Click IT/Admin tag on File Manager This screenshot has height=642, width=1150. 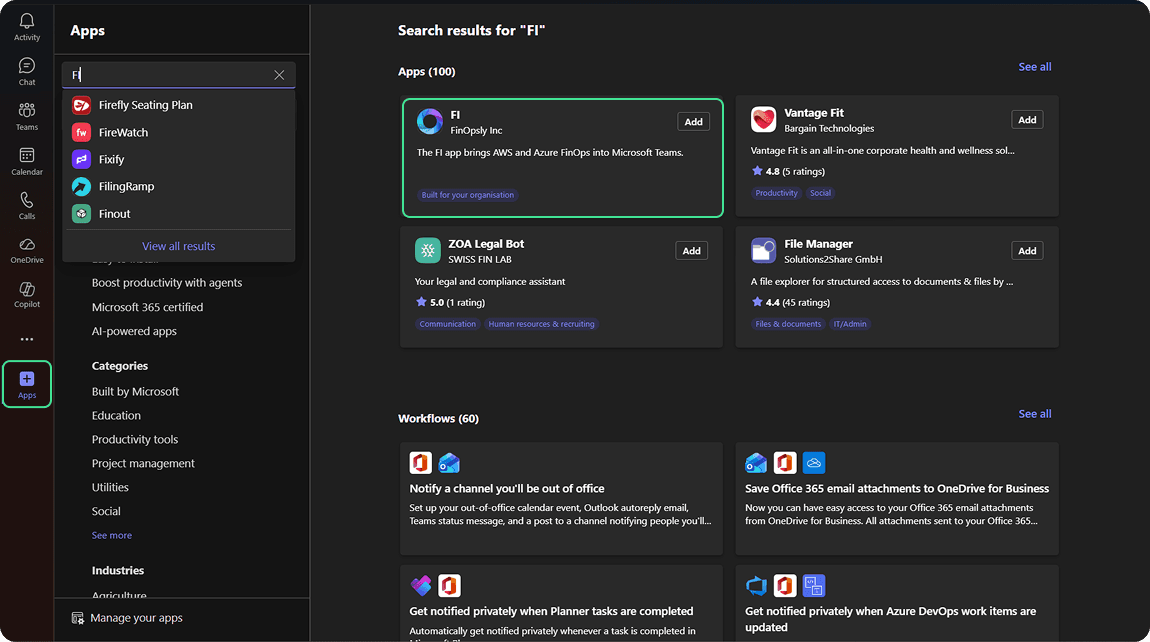click(850, 324)
